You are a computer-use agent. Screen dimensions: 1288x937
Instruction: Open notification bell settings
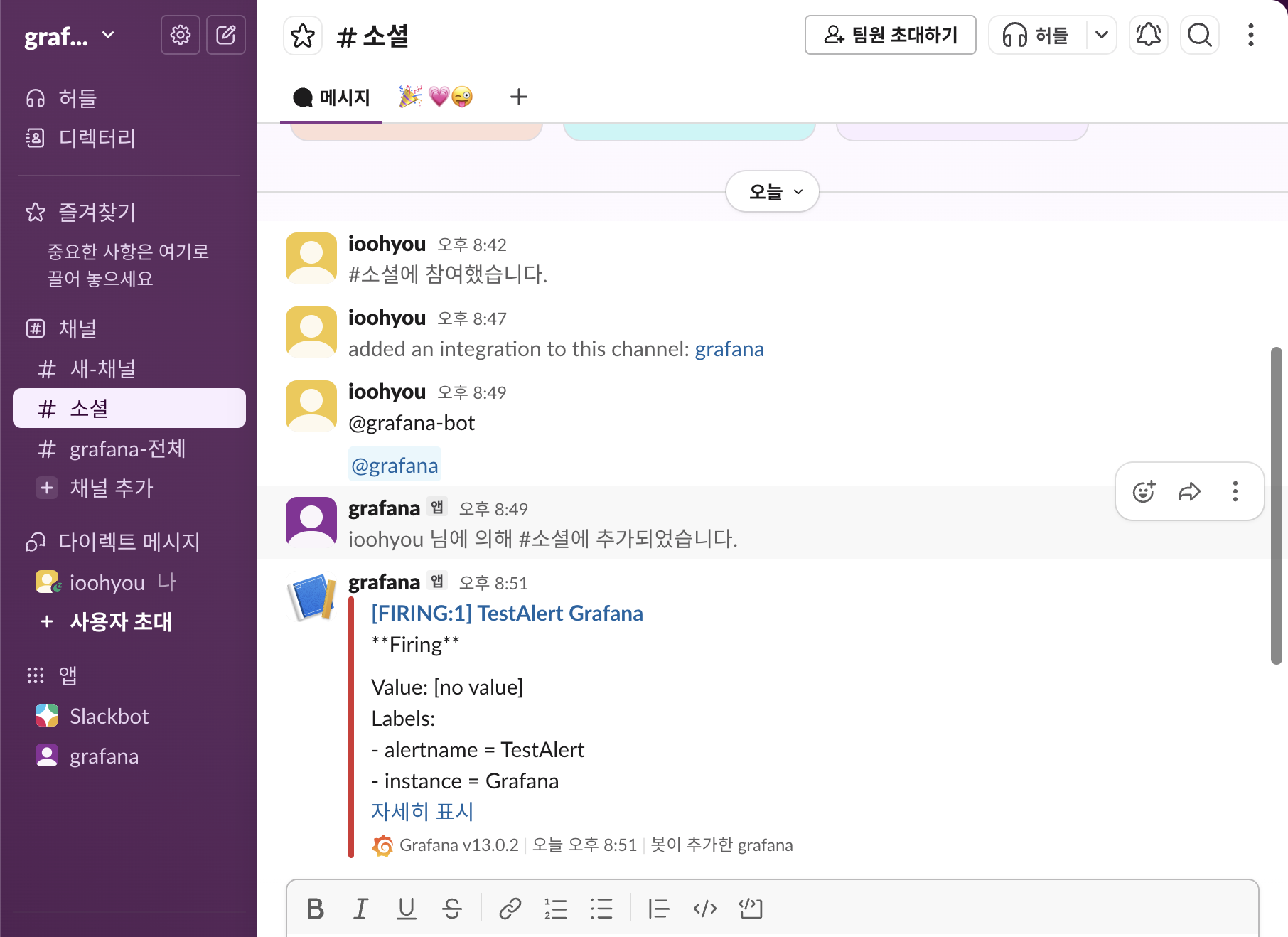coord(1148,35)
